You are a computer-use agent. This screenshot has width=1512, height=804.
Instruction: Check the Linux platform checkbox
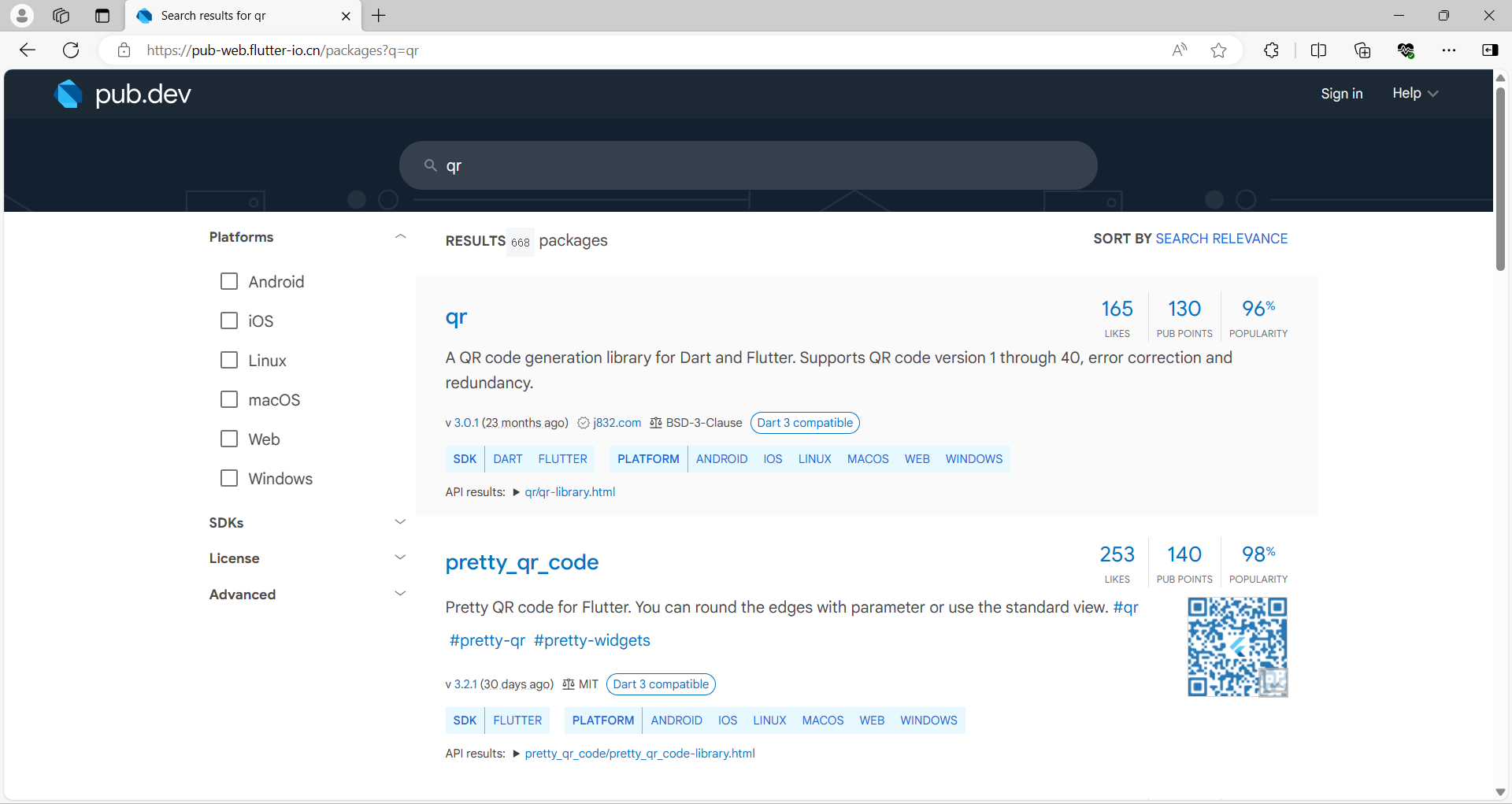(x=229, y=360)
